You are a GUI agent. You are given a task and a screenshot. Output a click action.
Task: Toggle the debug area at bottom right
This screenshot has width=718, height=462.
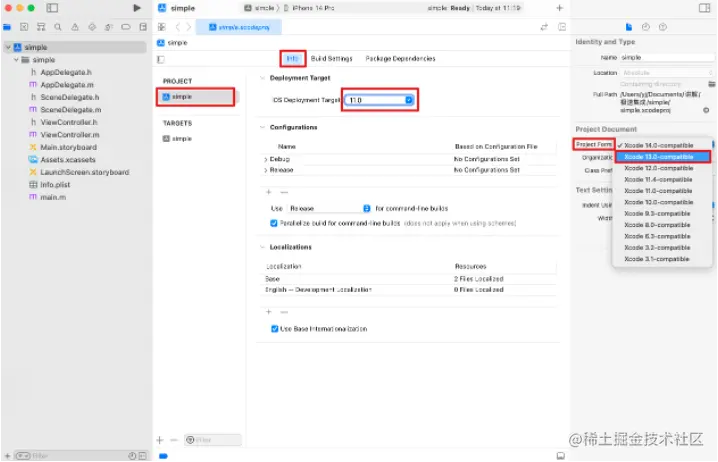coord(560,456)
